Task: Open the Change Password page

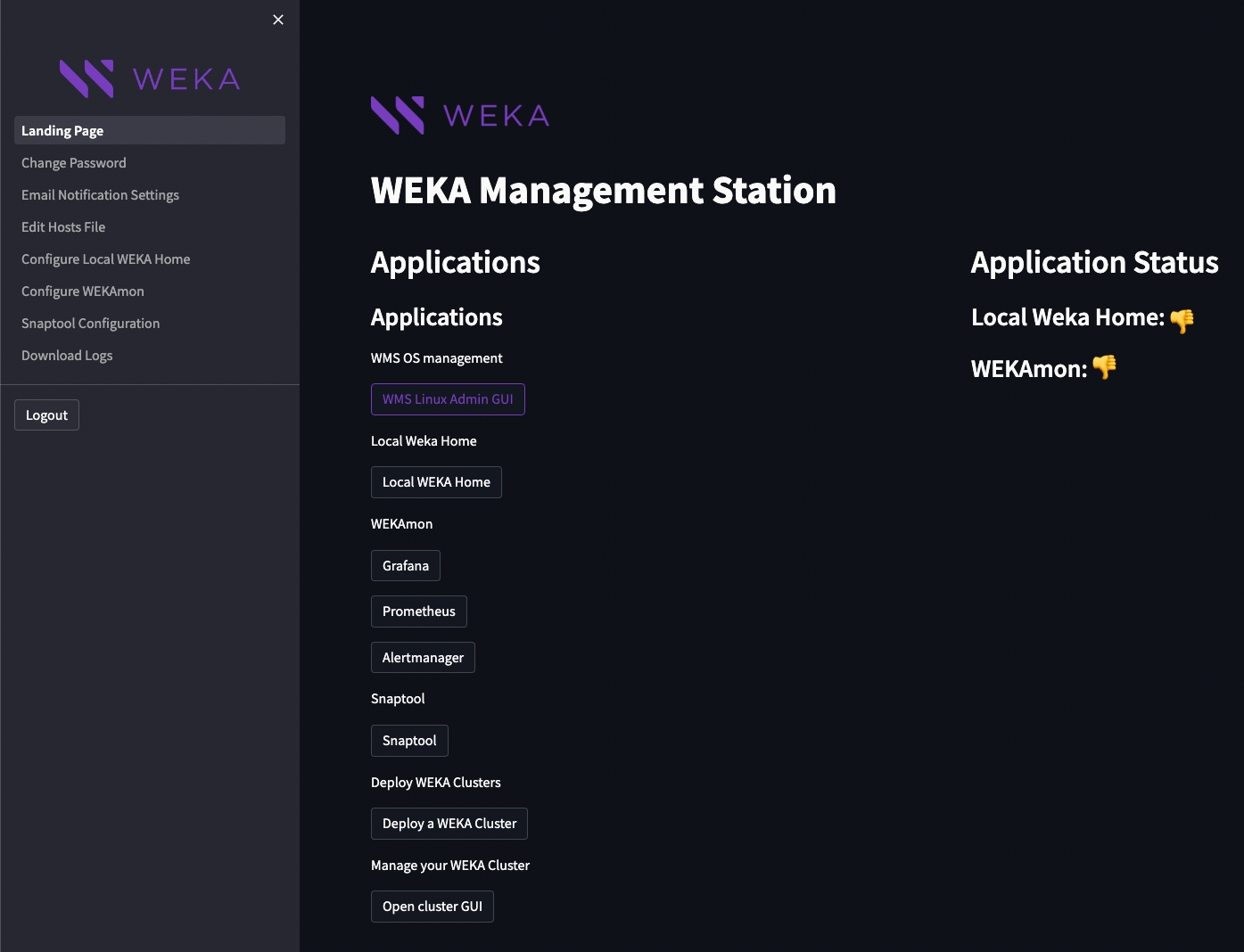Action: tap(74, 163)
